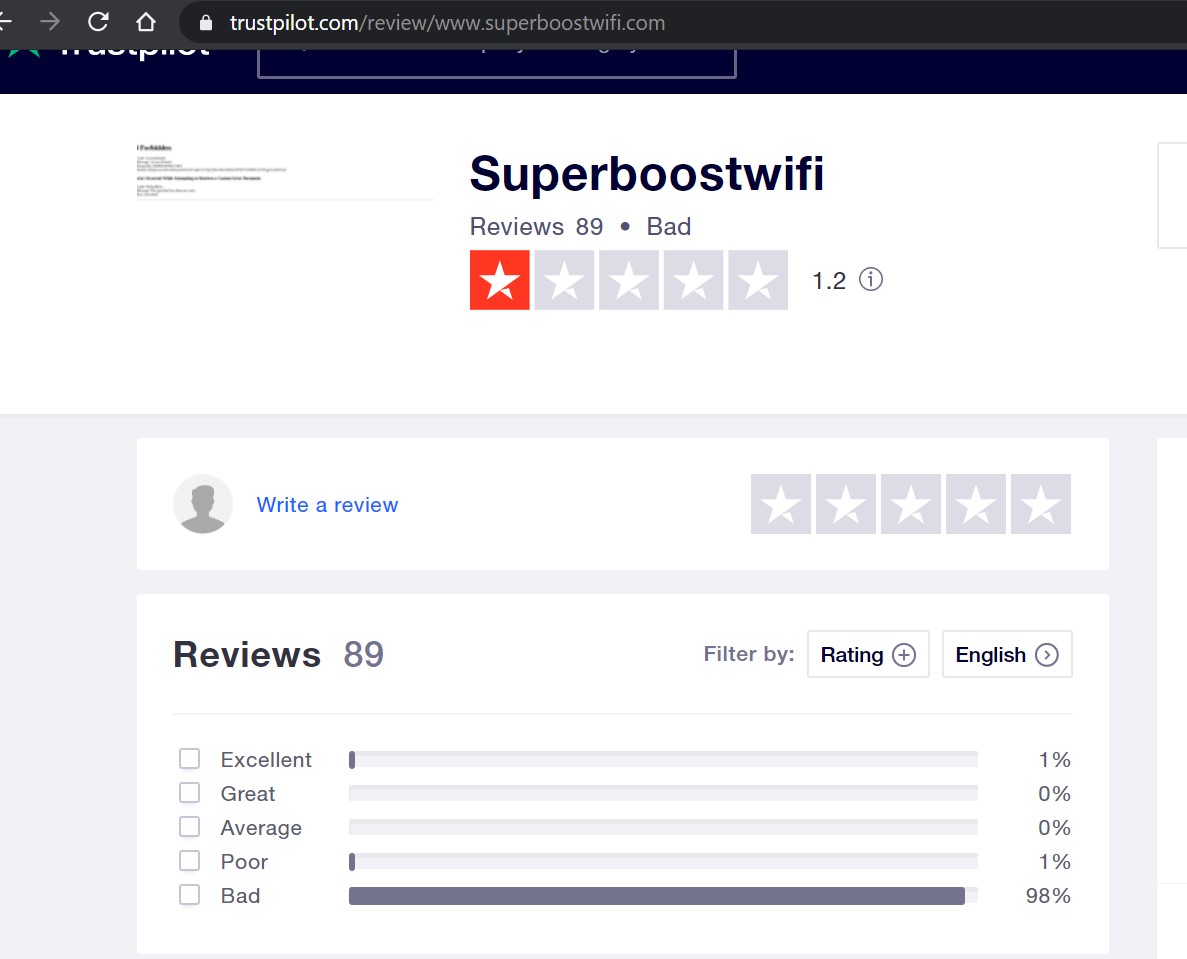Screen dimensions: 1187x959
Task: Go to the browser home page icon
Action: 145,22
